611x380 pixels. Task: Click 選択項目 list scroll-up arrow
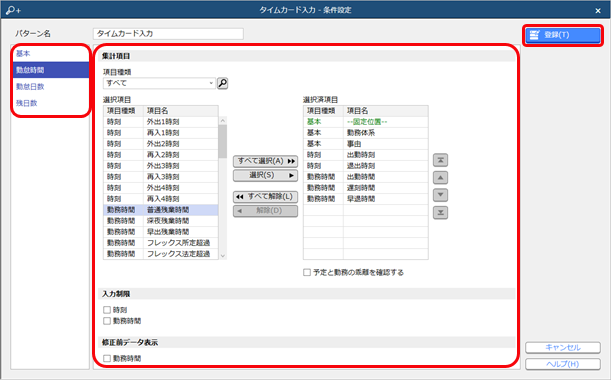(x=223, y=120)
